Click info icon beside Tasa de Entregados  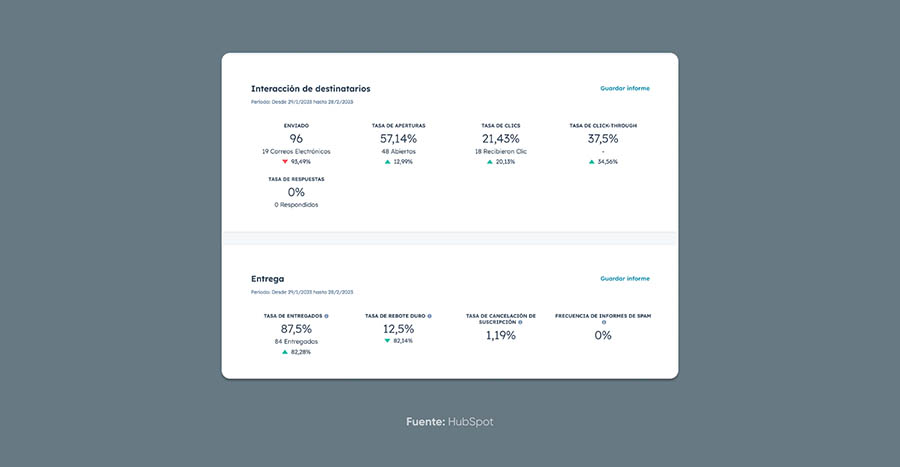click(x=326, y=316)
